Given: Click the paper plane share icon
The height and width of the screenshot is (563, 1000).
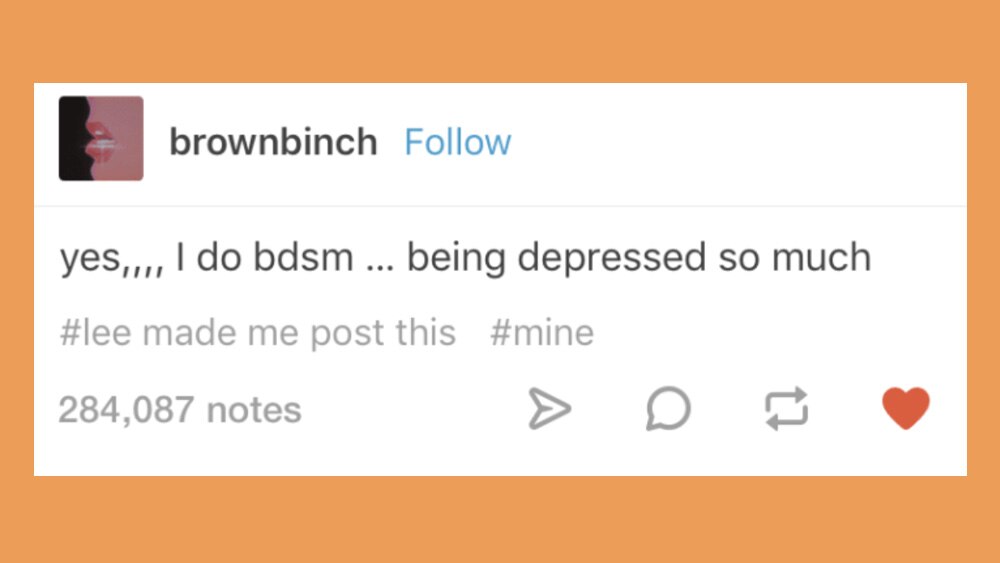Looking at the screenshot, I should tap(549, 409).
